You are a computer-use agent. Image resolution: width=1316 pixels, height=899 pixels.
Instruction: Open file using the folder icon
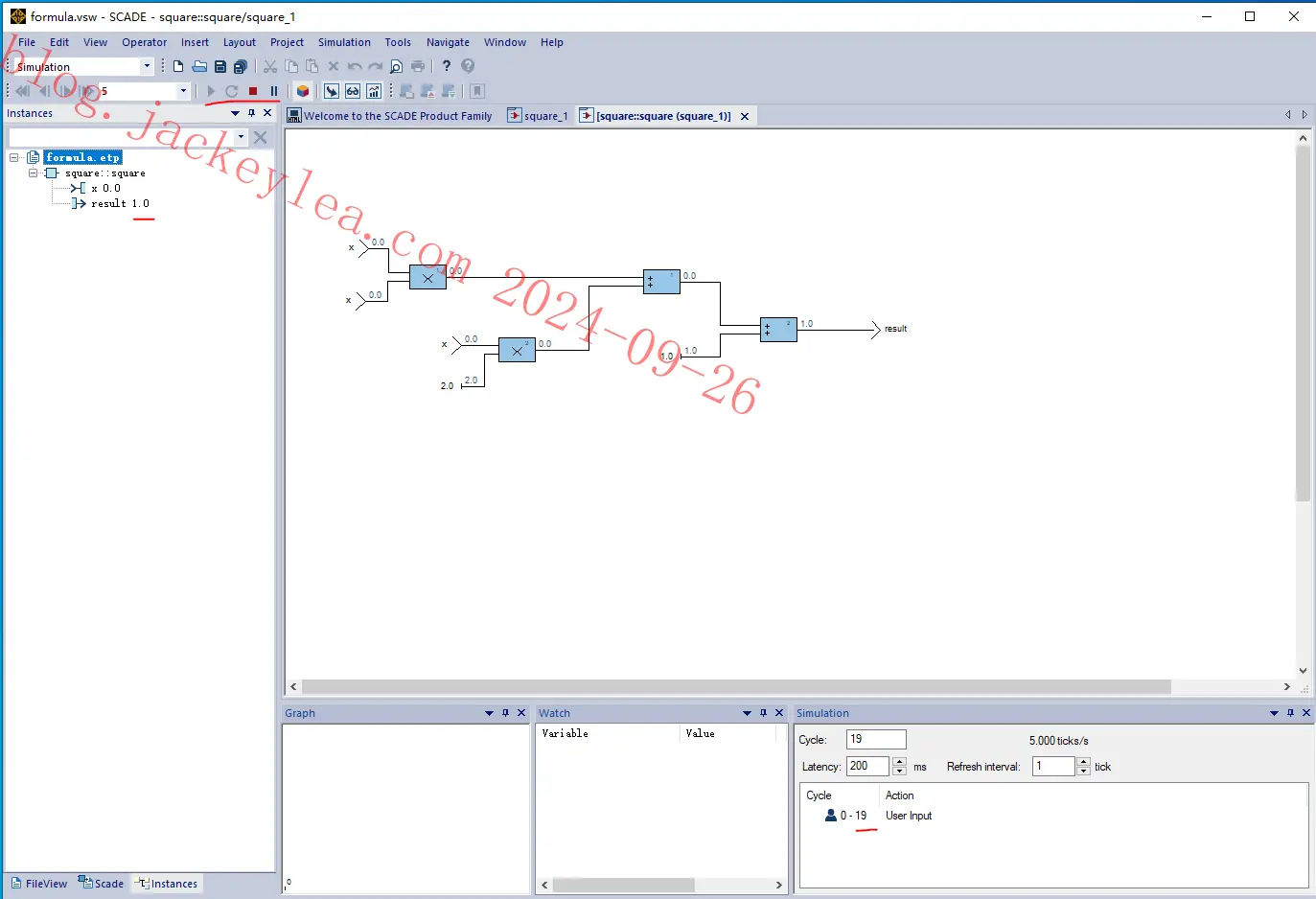199,66
